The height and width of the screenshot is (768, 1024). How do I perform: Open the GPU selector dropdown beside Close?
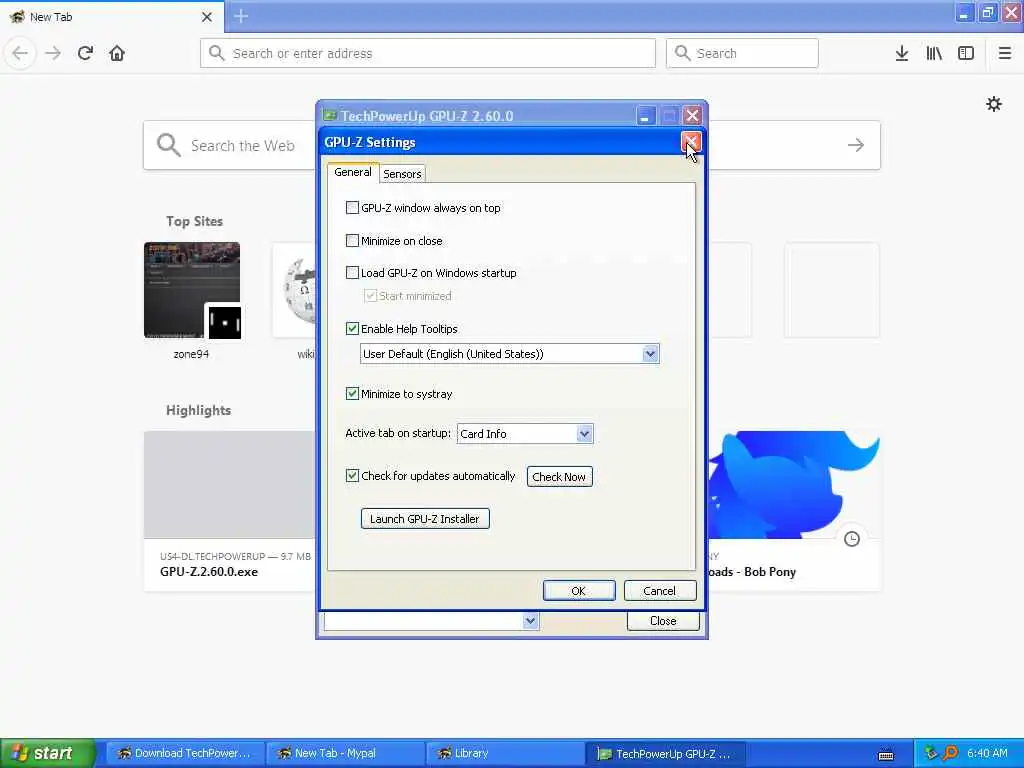click(x=431, y=620)
